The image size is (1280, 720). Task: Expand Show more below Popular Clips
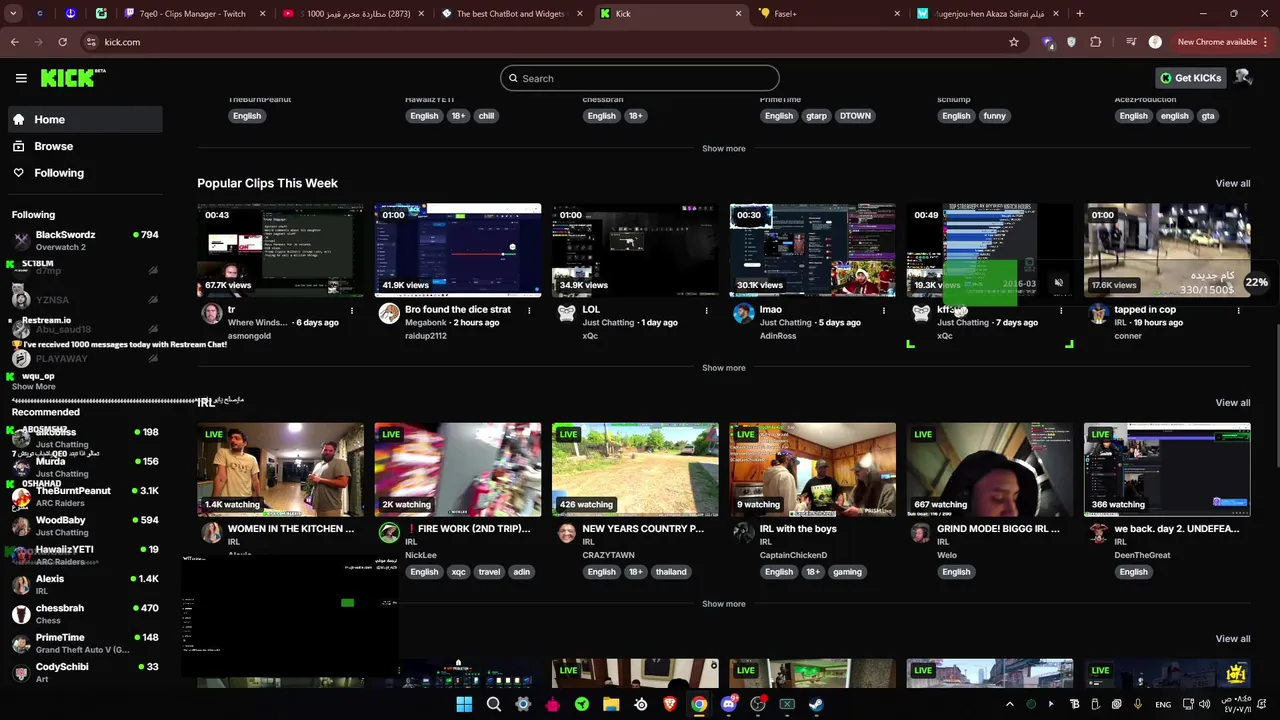click(723, 368)
